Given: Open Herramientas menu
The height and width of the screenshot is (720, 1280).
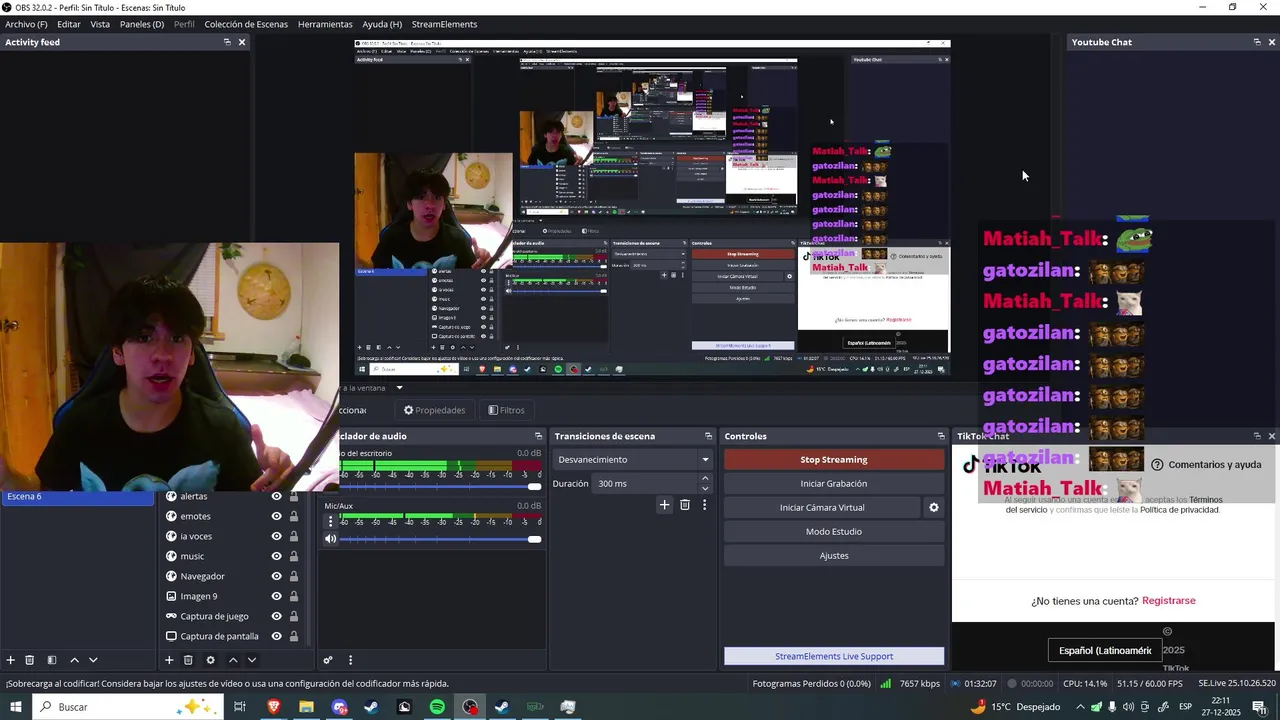Looking at the screenshot, I should (325, 24).
